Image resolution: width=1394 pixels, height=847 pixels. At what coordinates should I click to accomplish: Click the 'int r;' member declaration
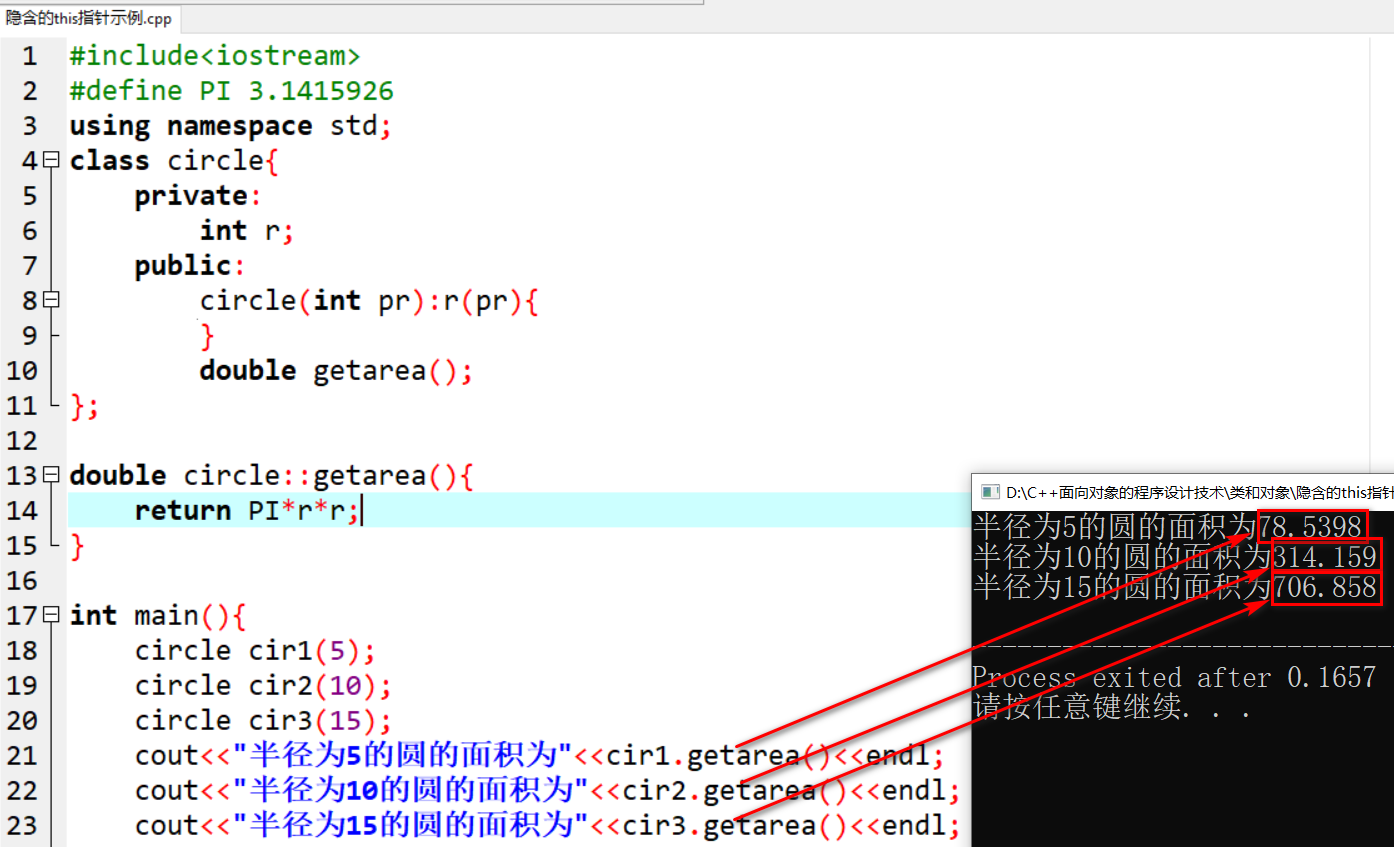(247, 231)
